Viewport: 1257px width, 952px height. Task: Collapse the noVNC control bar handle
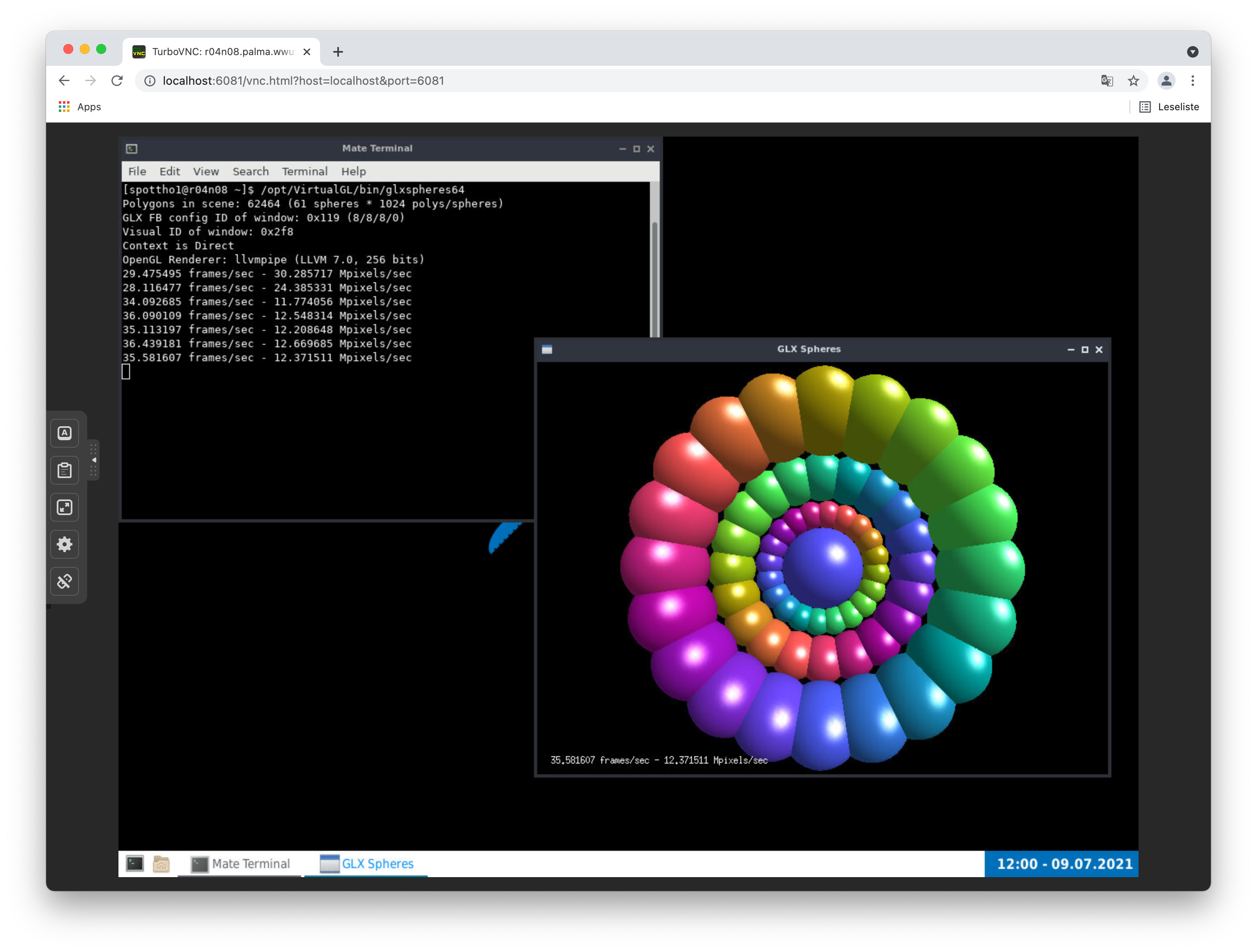point(94,460)
